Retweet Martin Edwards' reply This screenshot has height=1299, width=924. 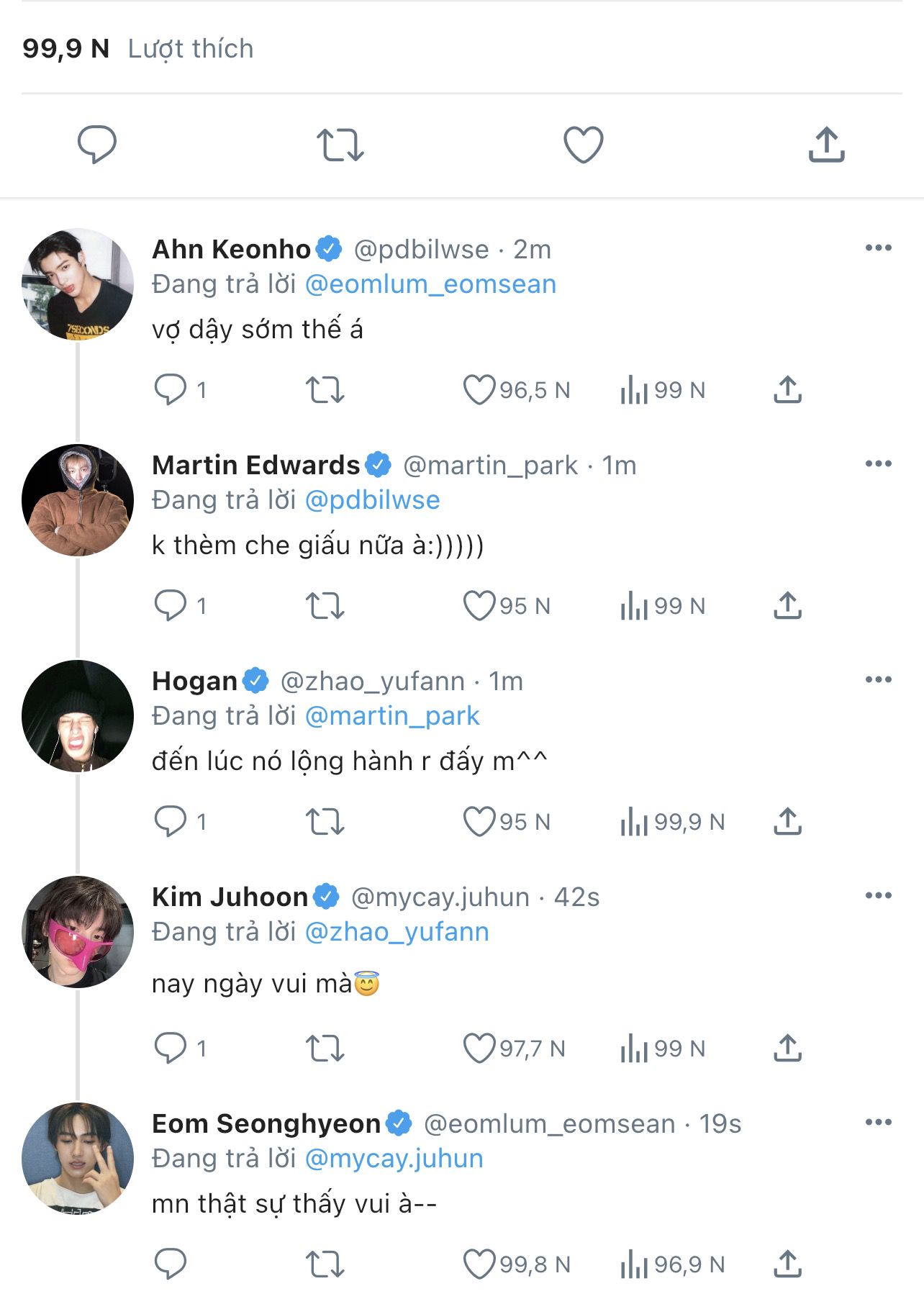click(x=325, y=606)
